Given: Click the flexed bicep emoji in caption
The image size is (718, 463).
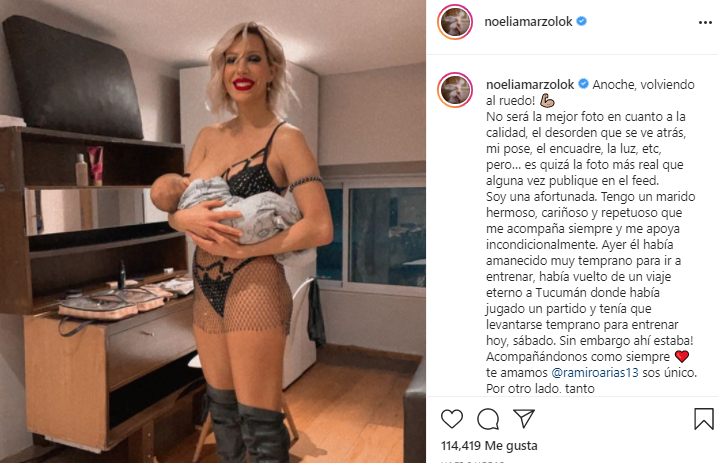Looking at the screenshot, I should [x=547, y=100].
